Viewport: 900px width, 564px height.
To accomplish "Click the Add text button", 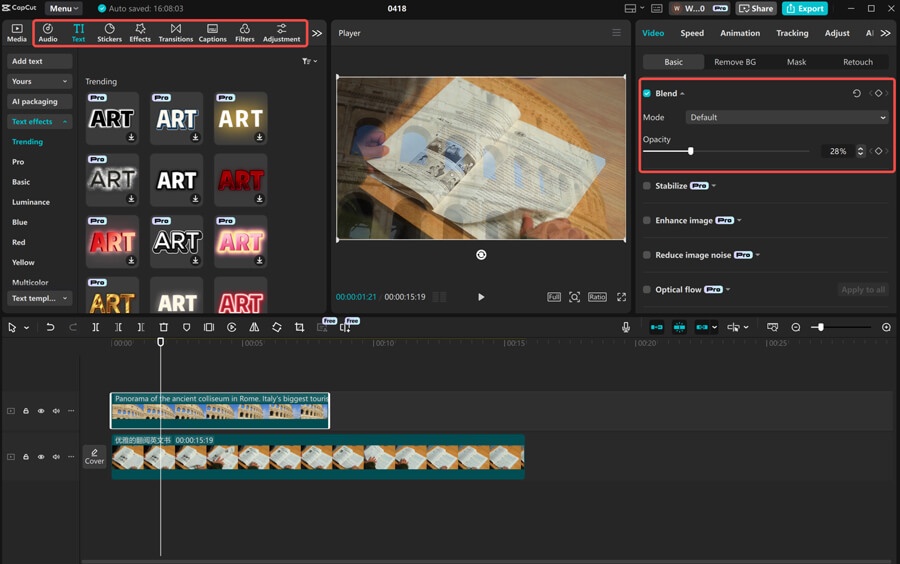I will (x=39, y=61).
